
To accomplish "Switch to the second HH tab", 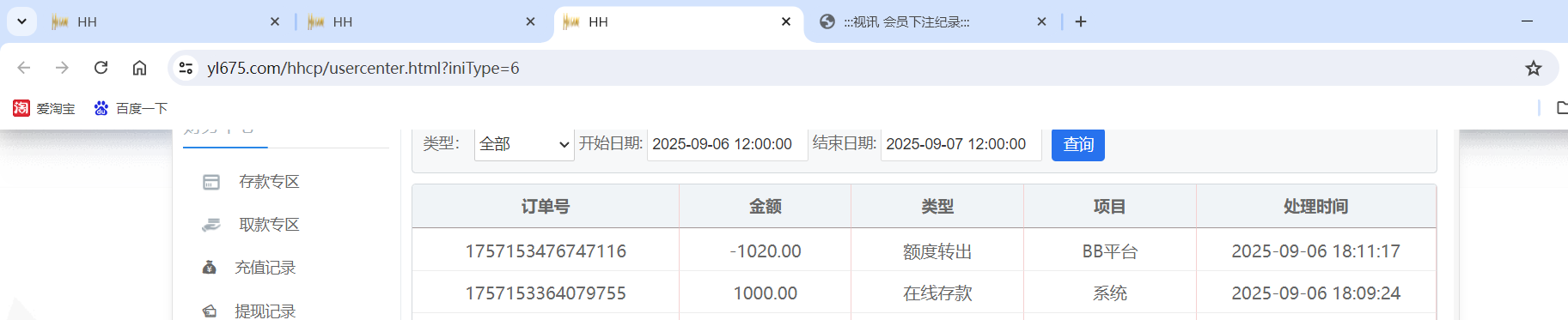I will point(422,21).
